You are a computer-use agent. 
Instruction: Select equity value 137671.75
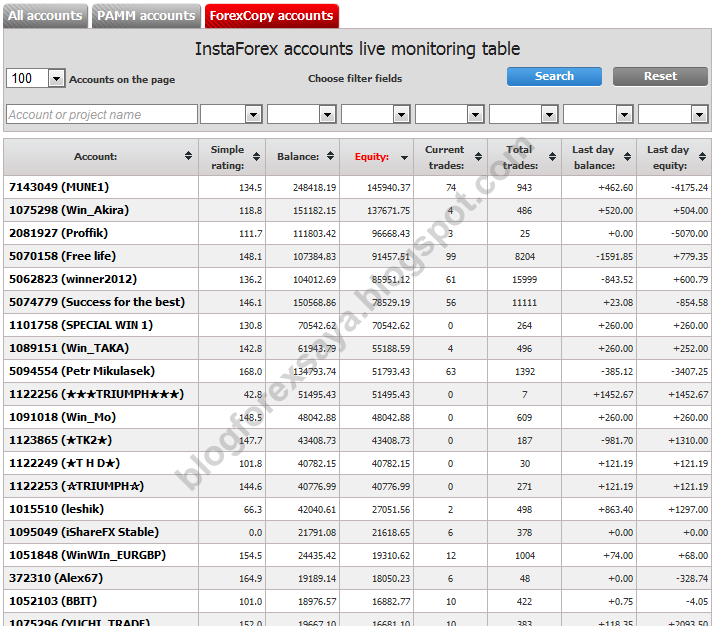point(389,211)
